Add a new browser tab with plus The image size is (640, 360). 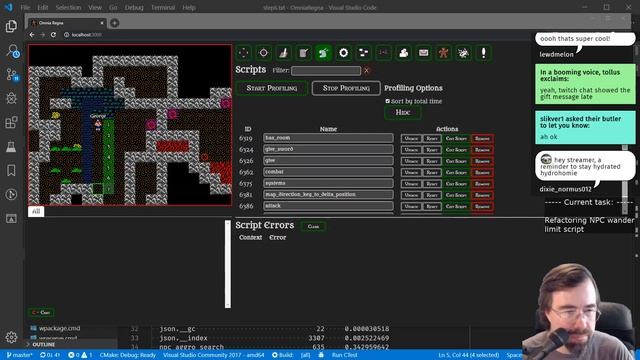click(115, 23)
